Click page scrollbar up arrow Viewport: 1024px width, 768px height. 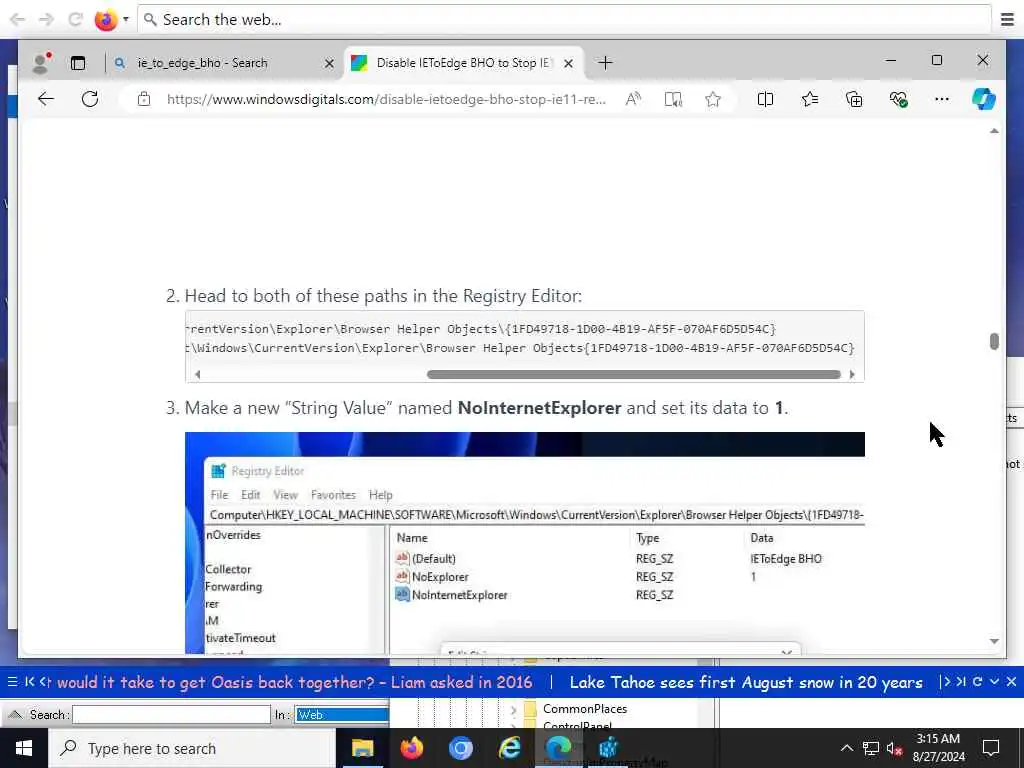(x=994, y=131)
